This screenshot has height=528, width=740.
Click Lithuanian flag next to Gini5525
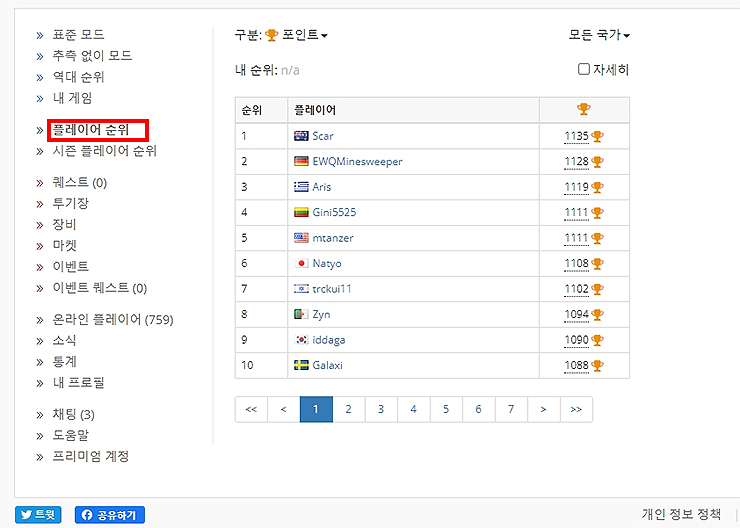[301, 213]
